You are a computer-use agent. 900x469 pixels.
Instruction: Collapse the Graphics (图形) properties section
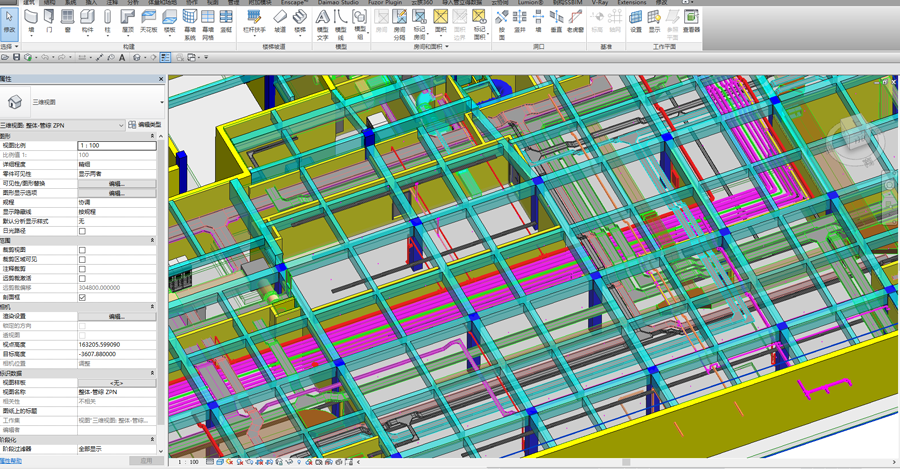[153, 136]
